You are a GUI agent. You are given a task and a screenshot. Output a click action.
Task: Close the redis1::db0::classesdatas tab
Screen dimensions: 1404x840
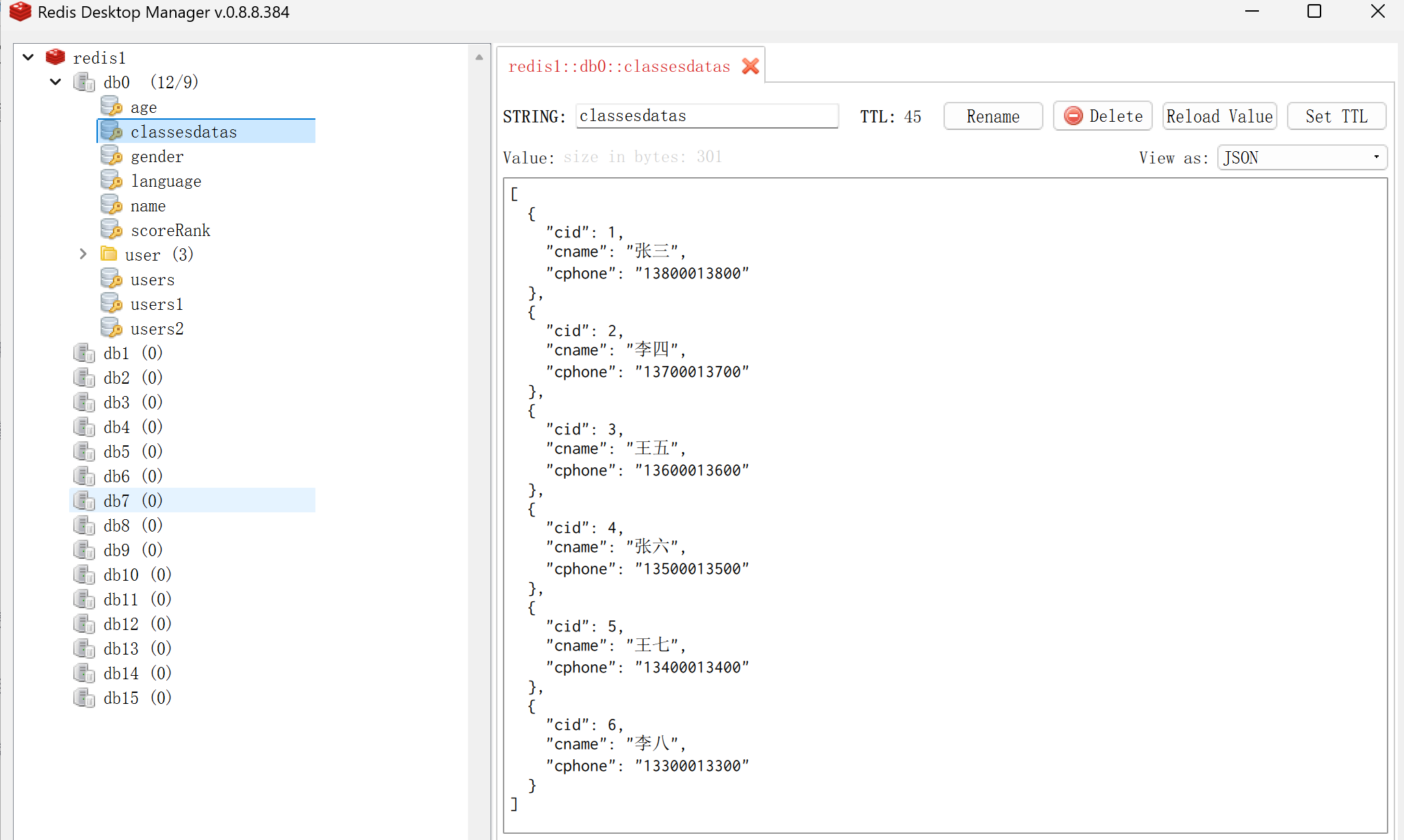pos(751,66)
